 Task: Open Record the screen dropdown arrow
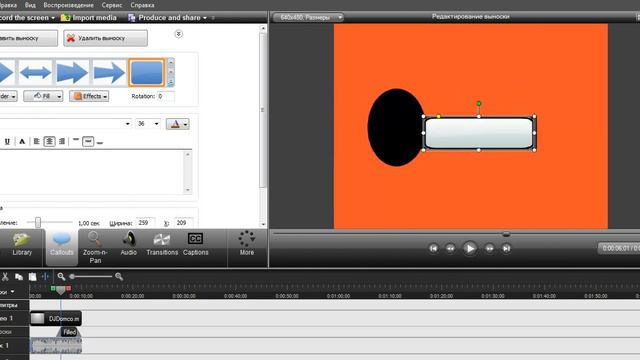[x=53, y=18]
